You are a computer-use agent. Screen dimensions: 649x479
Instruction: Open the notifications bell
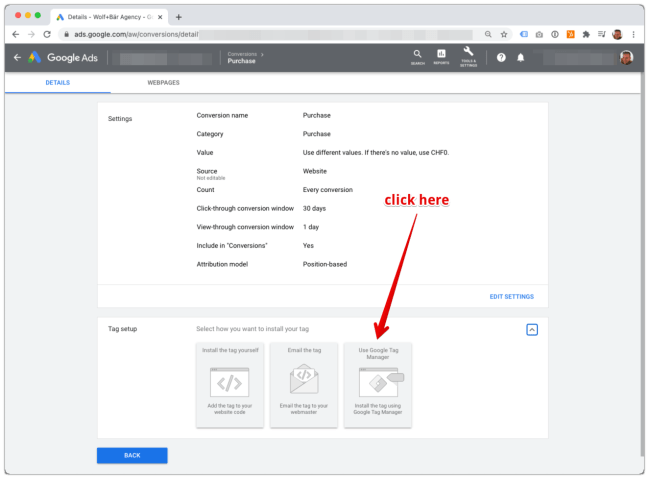click(x=520, y=57)
